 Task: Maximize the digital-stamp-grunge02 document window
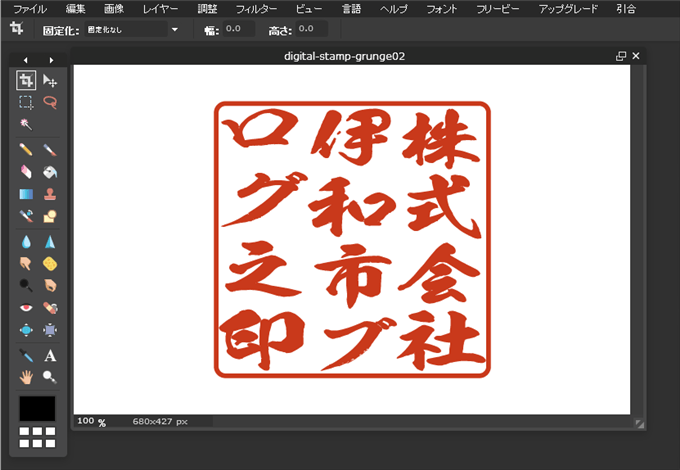click(621, 56)
